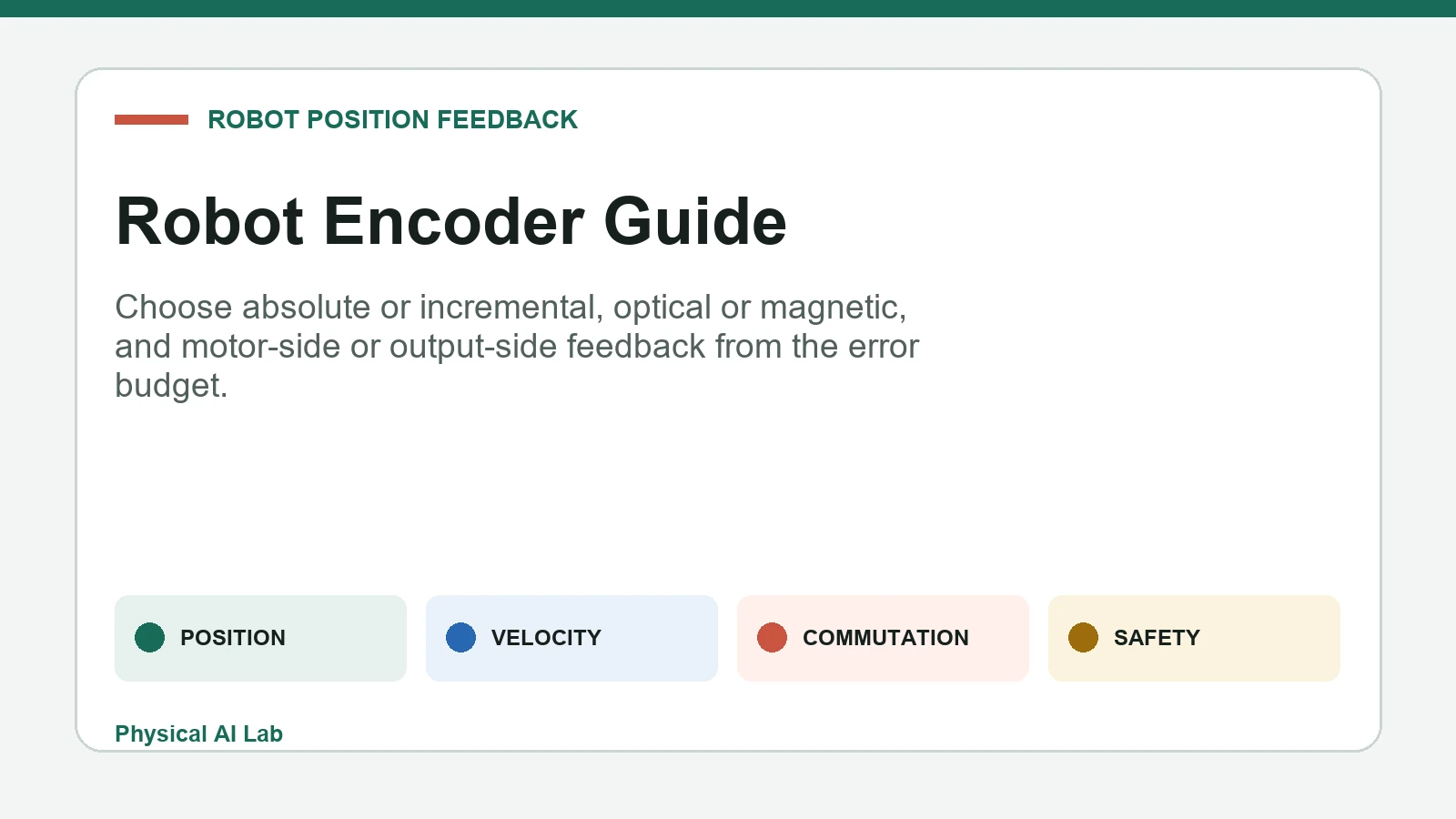Viewport: 1456px width, 819px height.
Task: Open the Physical AI Lab footer link
Action: (x=198, y=733)
